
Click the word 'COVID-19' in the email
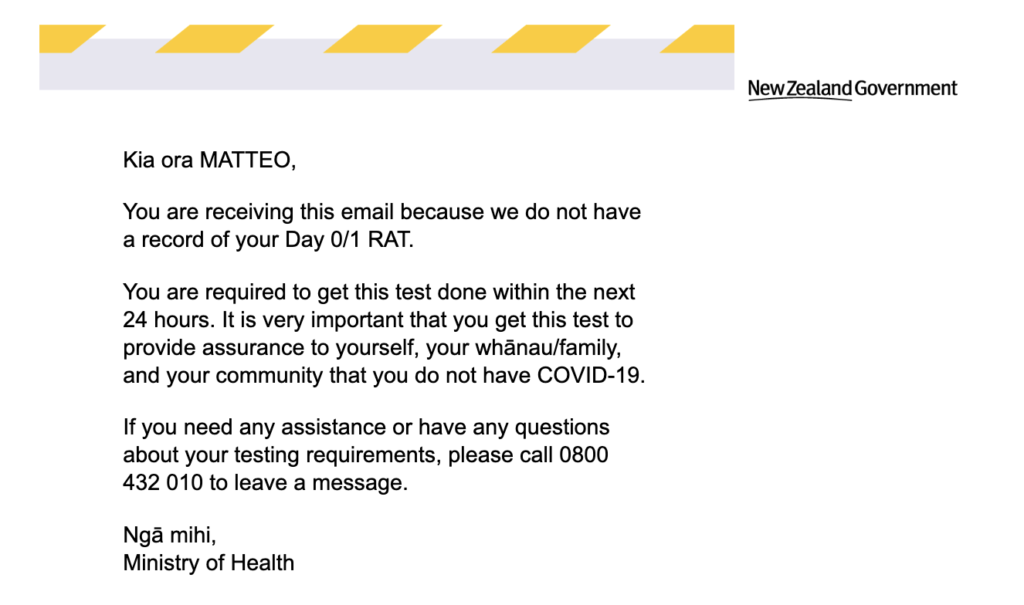pos(589,376)
